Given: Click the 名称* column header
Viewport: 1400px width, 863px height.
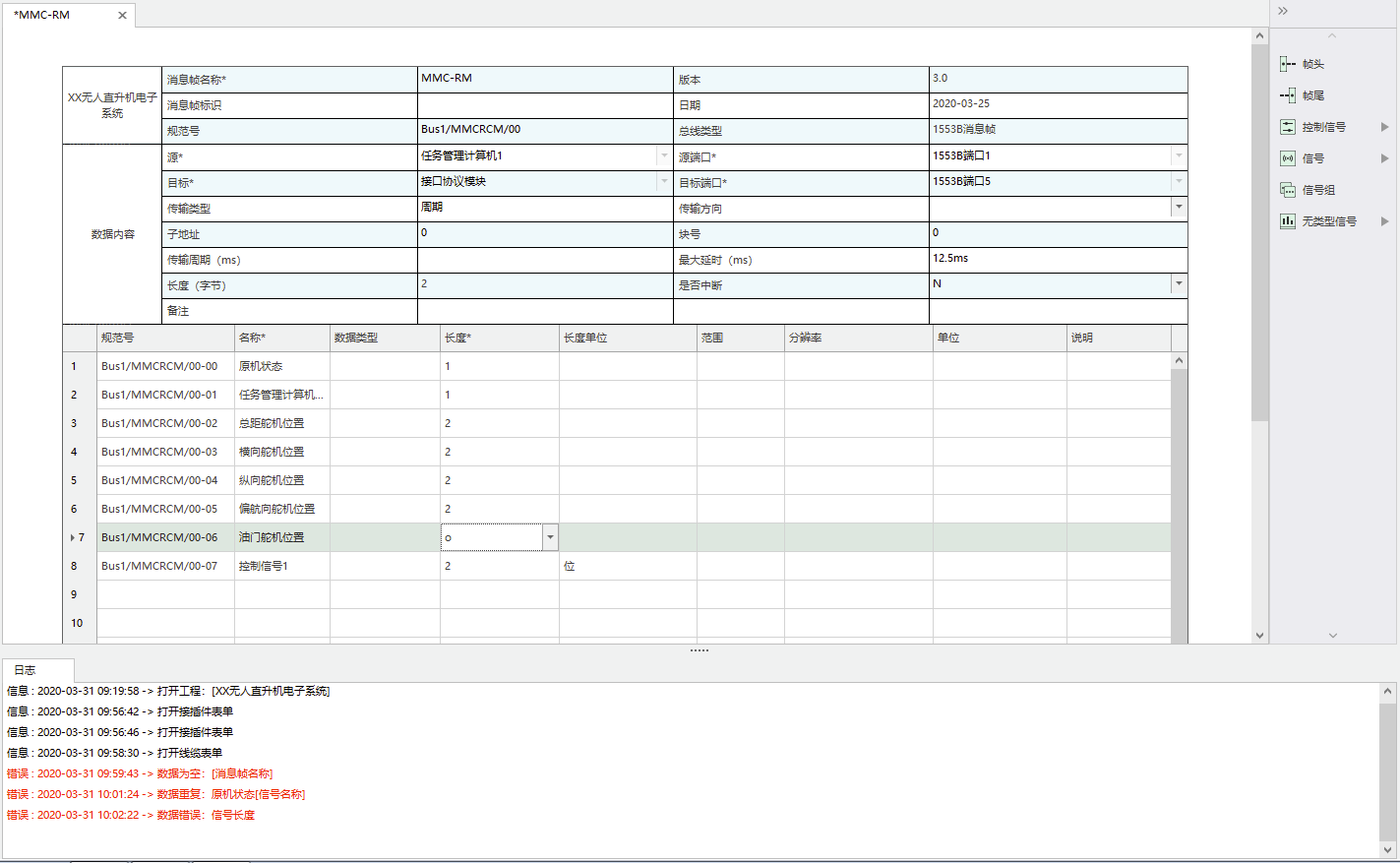Looking at the screenshot, I should [x=281, y=338].
